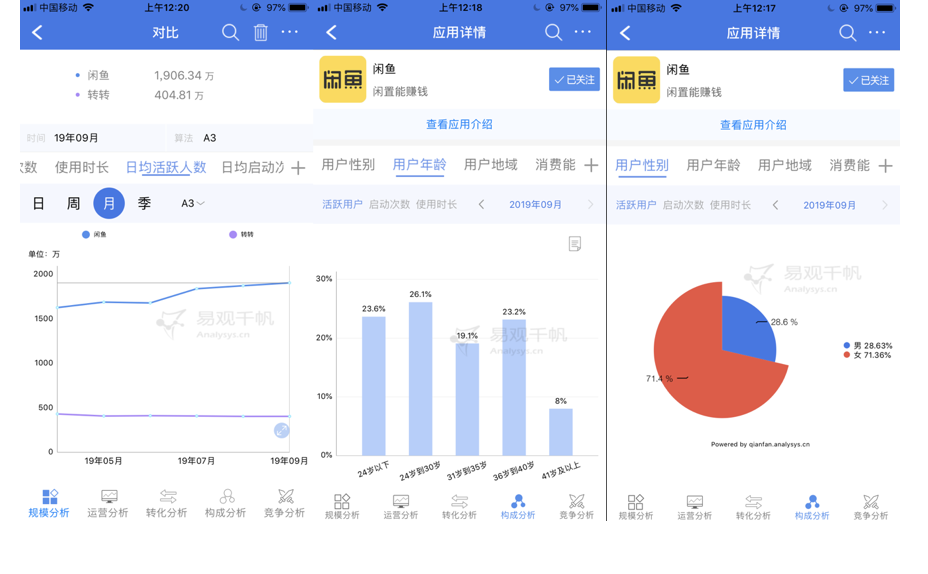Image resolution: width=928 pixels, height=574 pixels.
Task: Open 竞争分析 in right screen bottom bar
Action: click(x=871, y=508)
